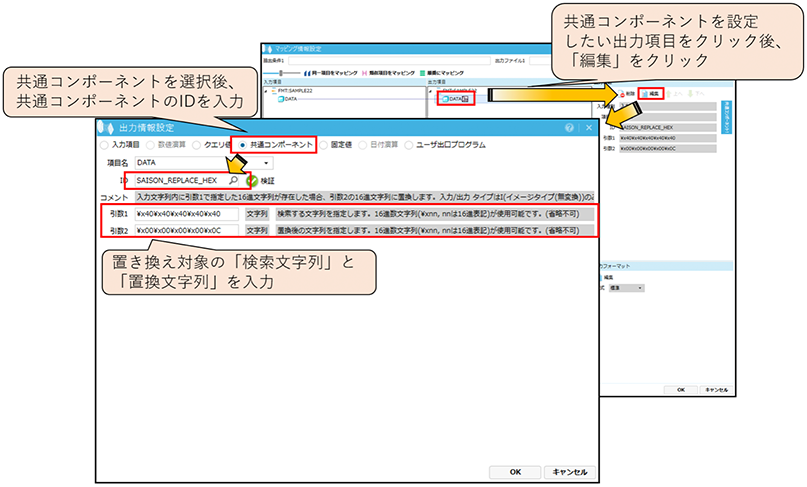Select the 共通コンポーネント radio button

click(242, 145)
